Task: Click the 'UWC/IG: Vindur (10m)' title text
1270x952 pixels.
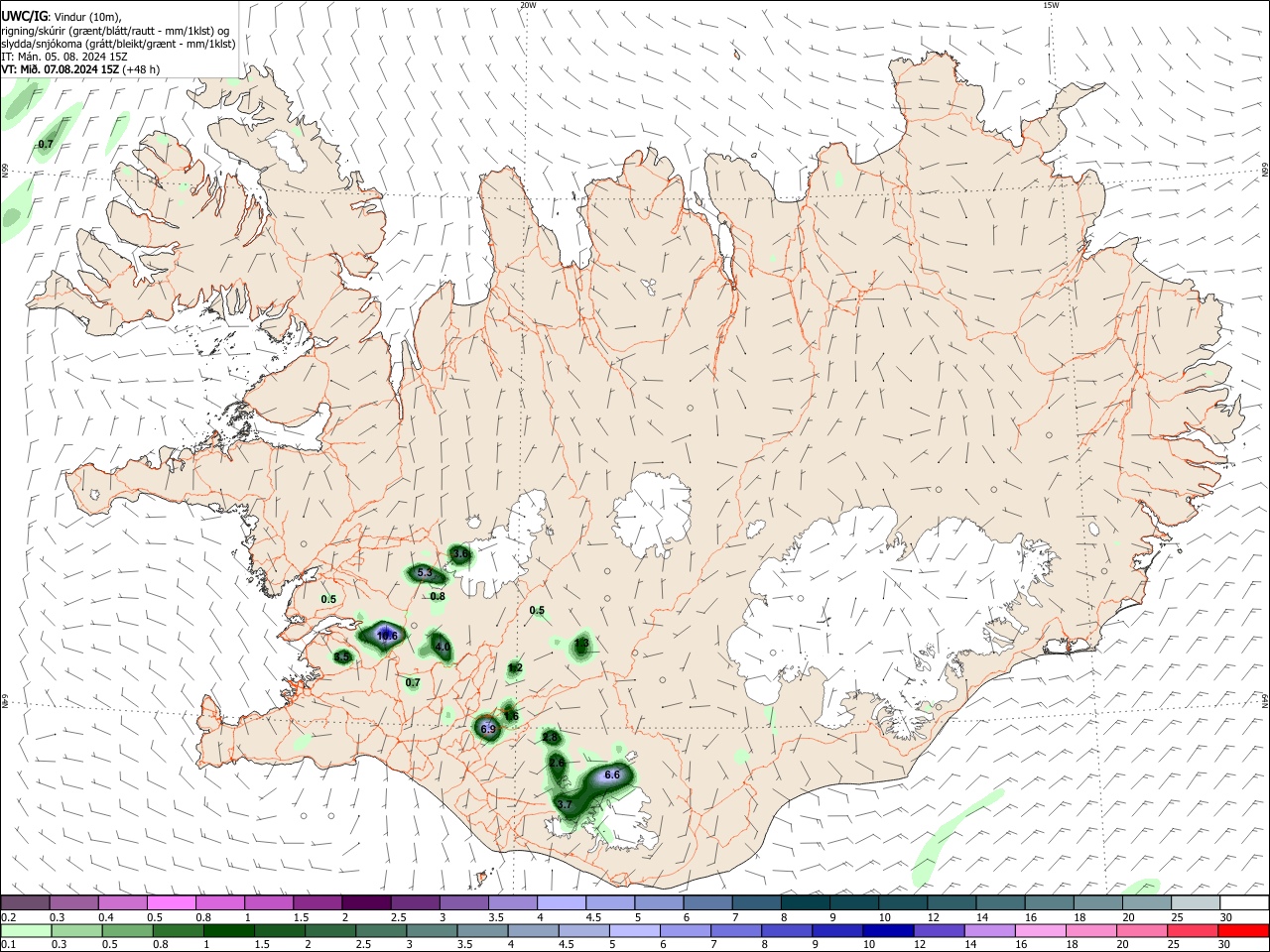Action: click(62, 16)
